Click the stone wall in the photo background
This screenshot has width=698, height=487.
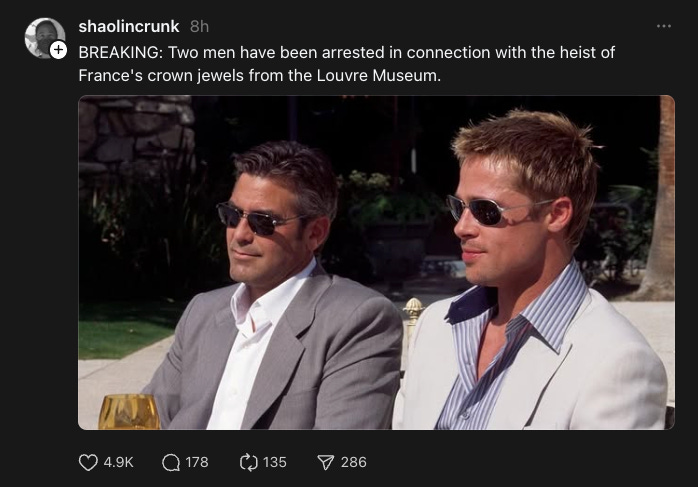[x=136, y=134]
